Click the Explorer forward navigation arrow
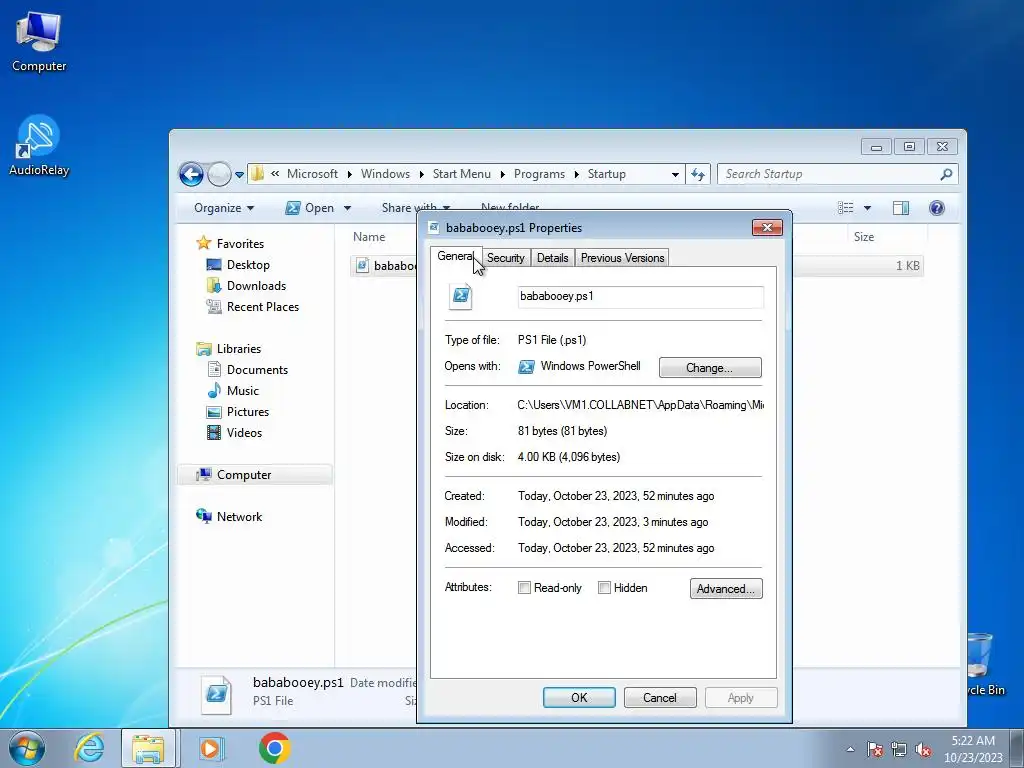Screen dimensions: 1024x768 (219, 174)
